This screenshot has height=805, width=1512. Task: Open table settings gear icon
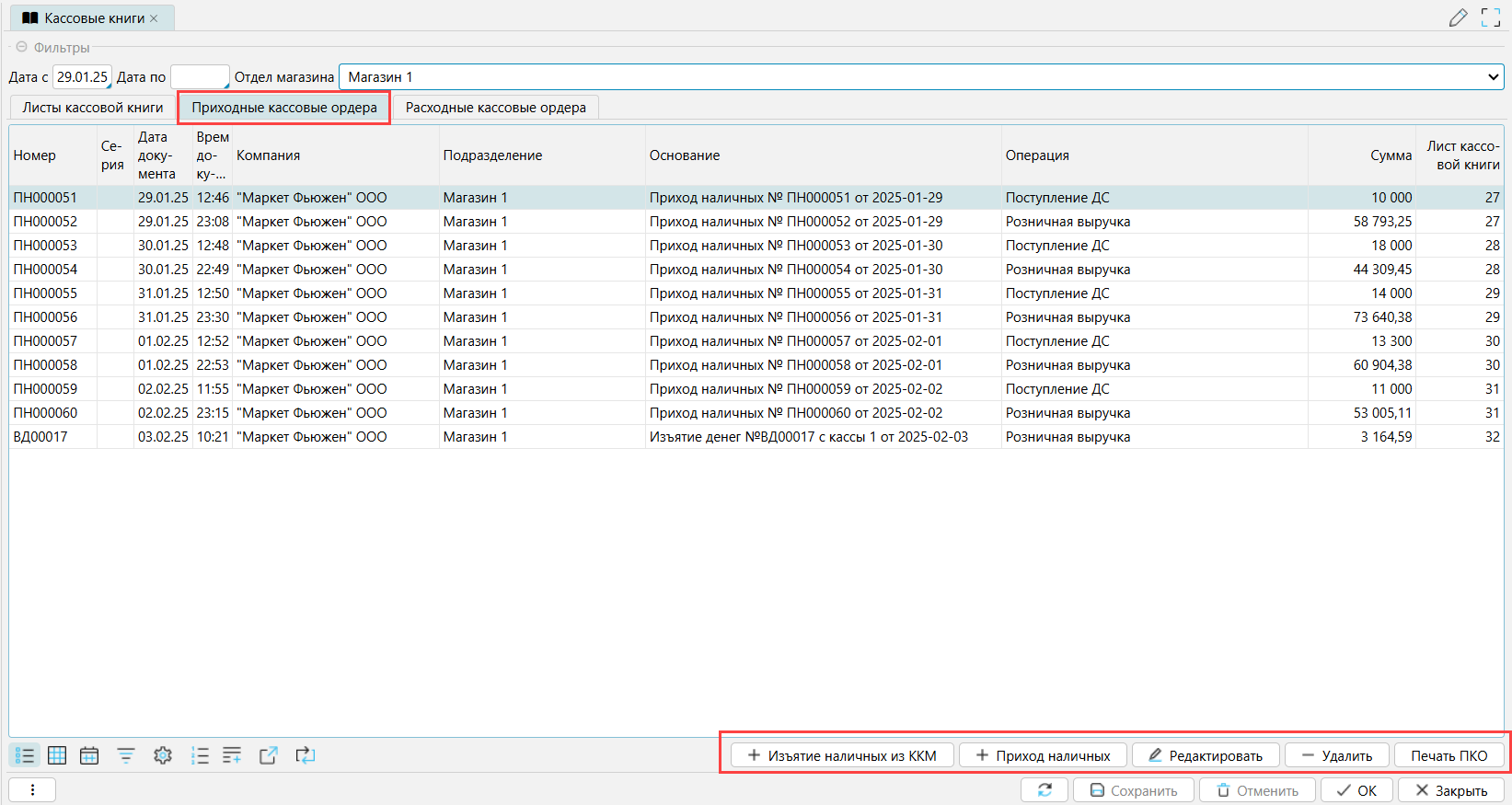[x=163, y=755]
